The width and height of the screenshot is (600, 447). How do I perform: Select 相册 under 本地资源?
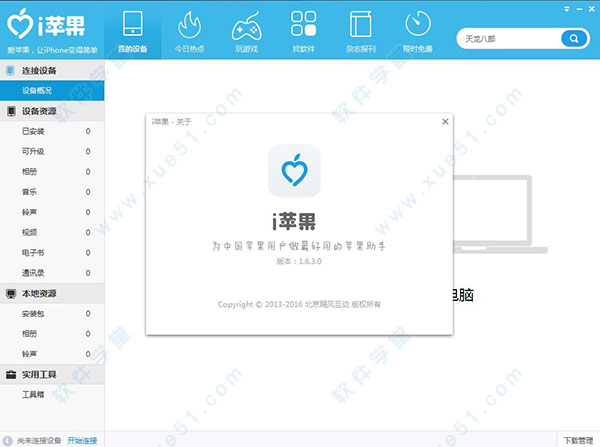(x=52, y=334)
